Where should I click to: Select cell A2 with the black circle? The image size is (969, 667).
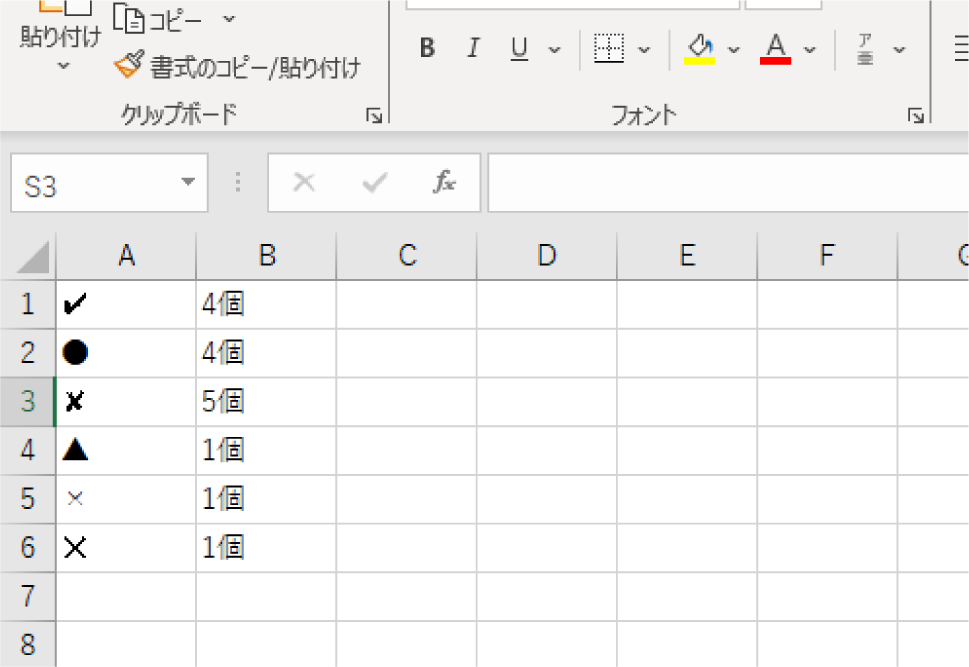coord(126,353)
